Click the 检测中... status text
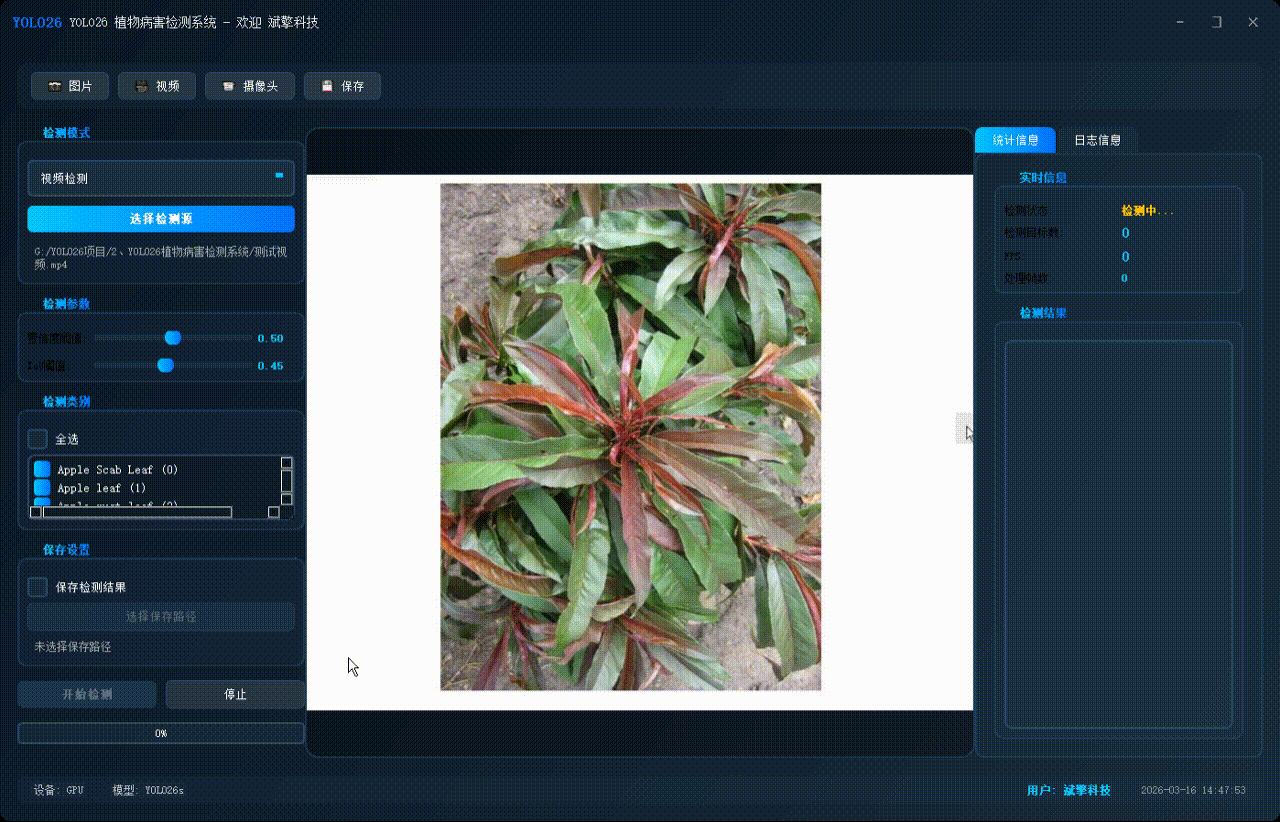This screenshot has height=822, width=1280. point(1148,211)
